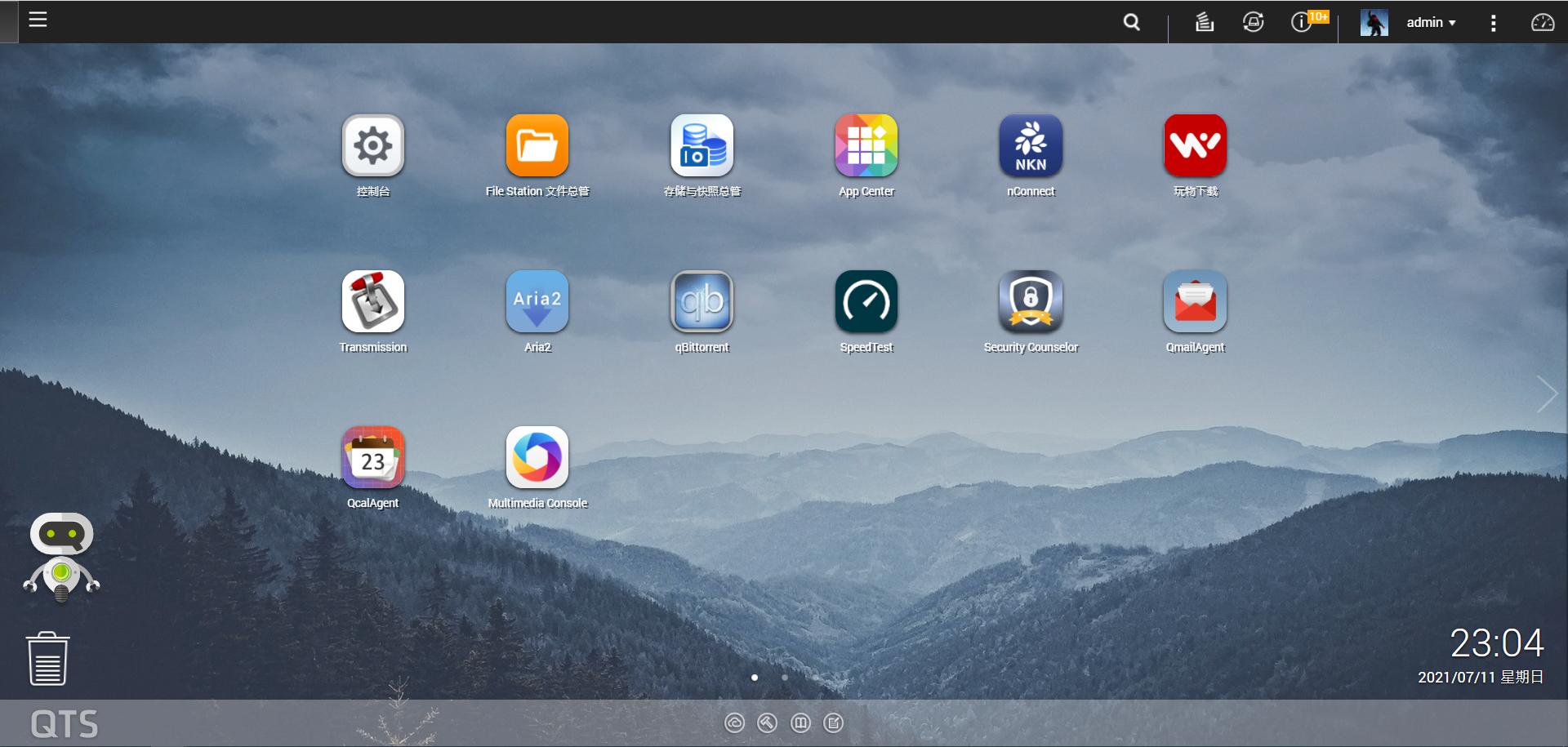This screenshot has height=747, width=1568.
Task: Open QcalAgent calendar app
Action: [x=372, y=458]
